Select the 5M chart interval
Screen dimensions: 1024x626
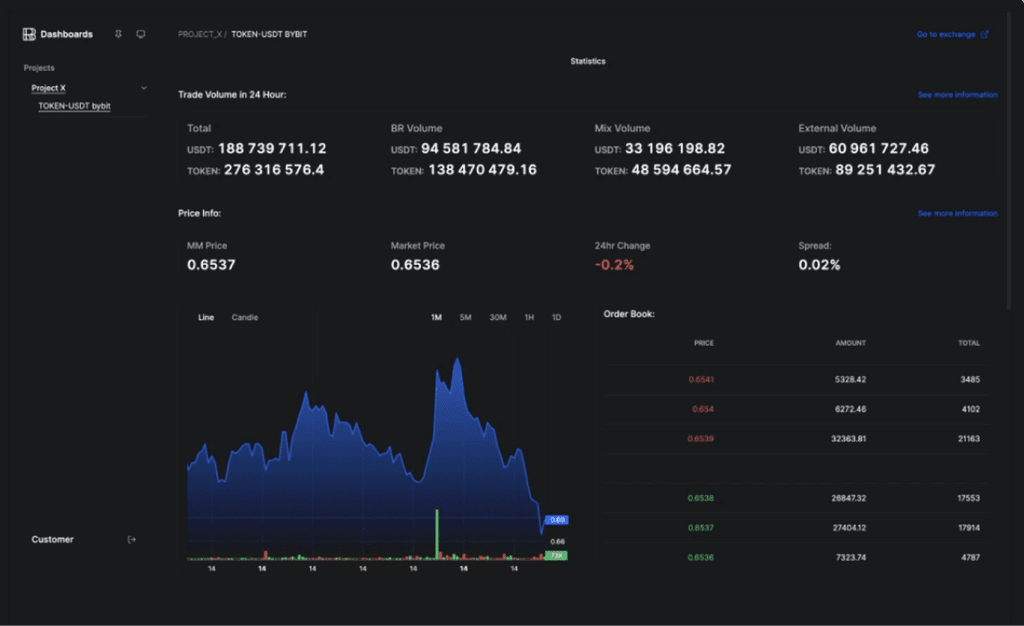tap(465, 317)
